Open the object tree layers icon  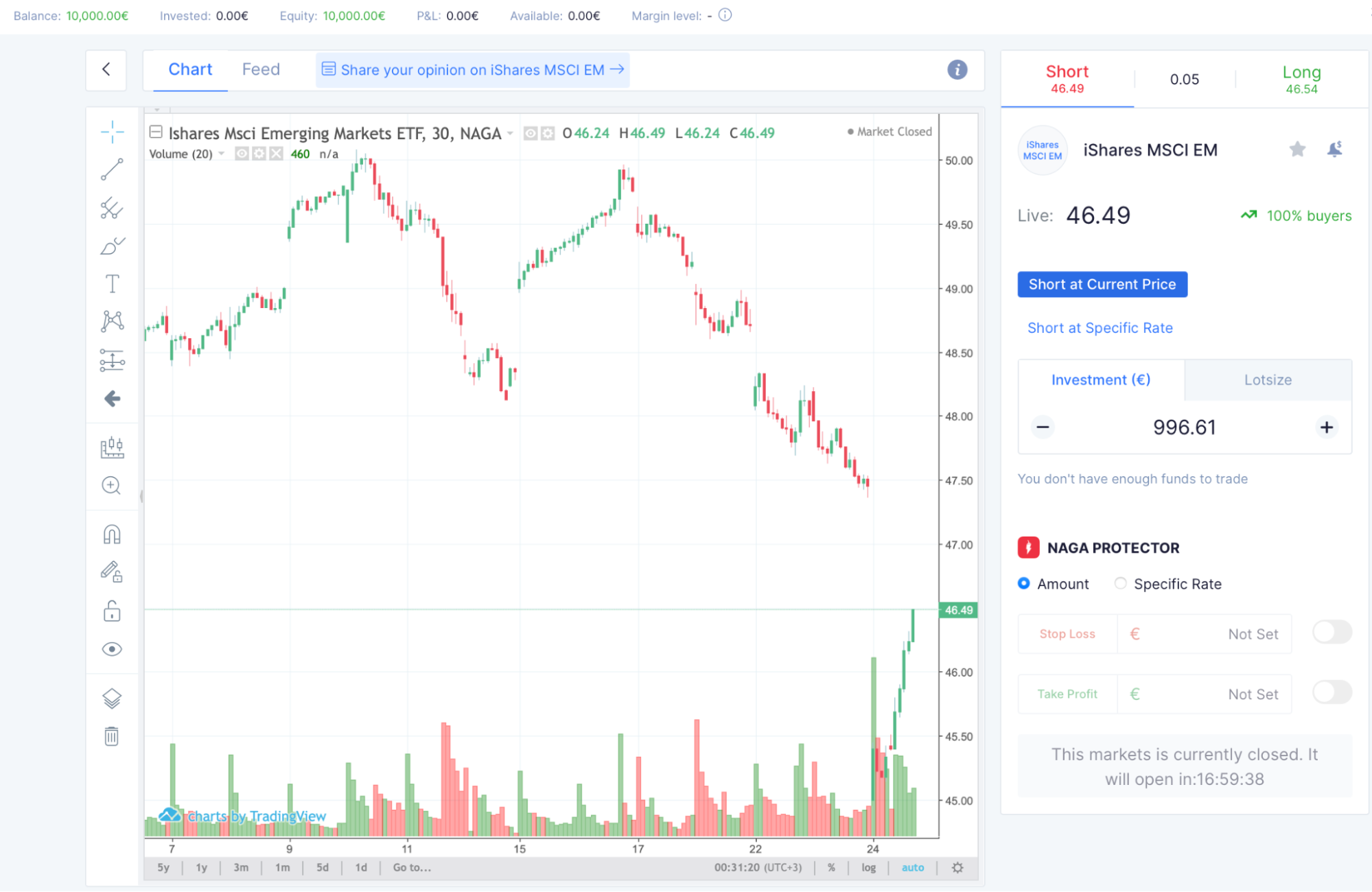(x=112, y=699)
